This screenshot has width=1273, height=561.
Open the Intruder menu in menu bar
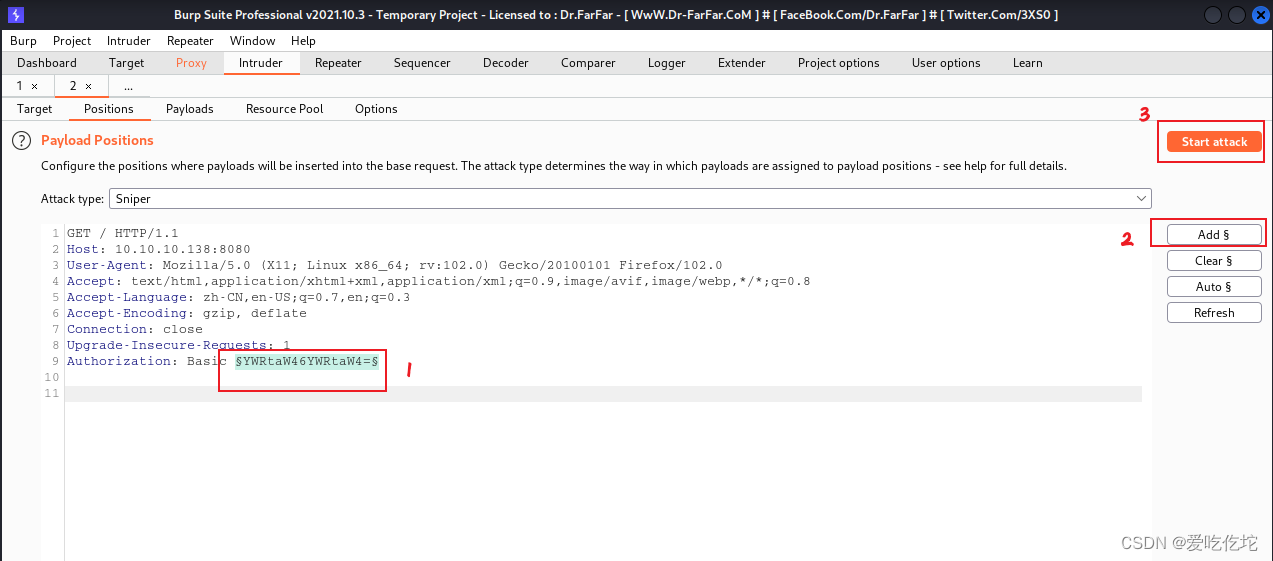point(128,41)
